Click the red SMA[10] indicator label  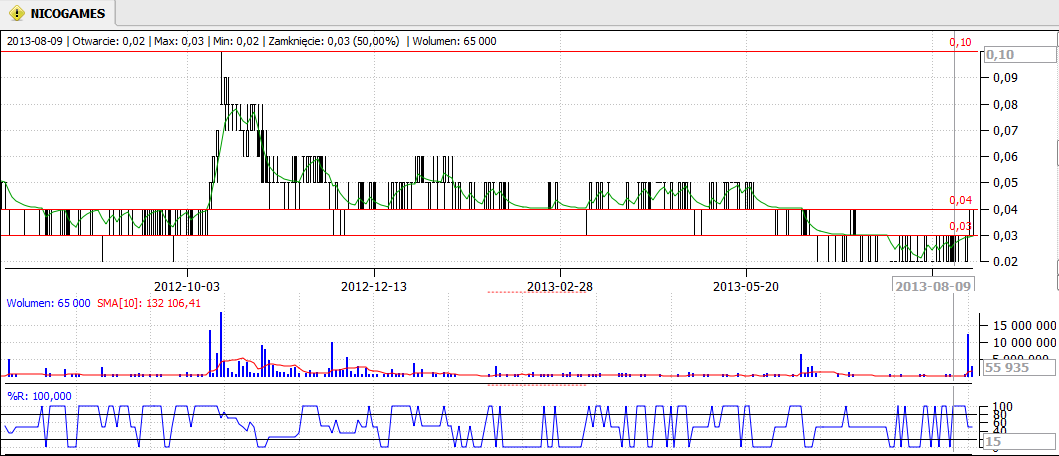(x=148, y=303)
